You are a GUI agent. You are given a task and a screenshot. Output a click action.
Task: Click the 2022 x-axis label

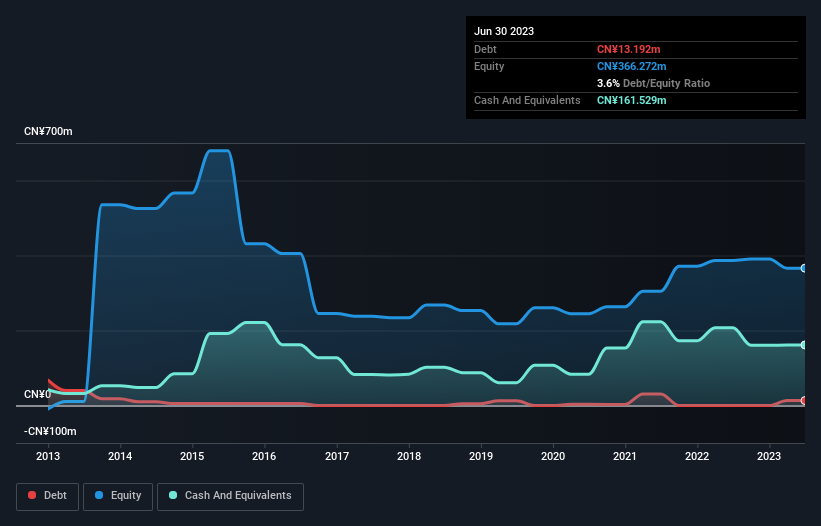(697, 456)
